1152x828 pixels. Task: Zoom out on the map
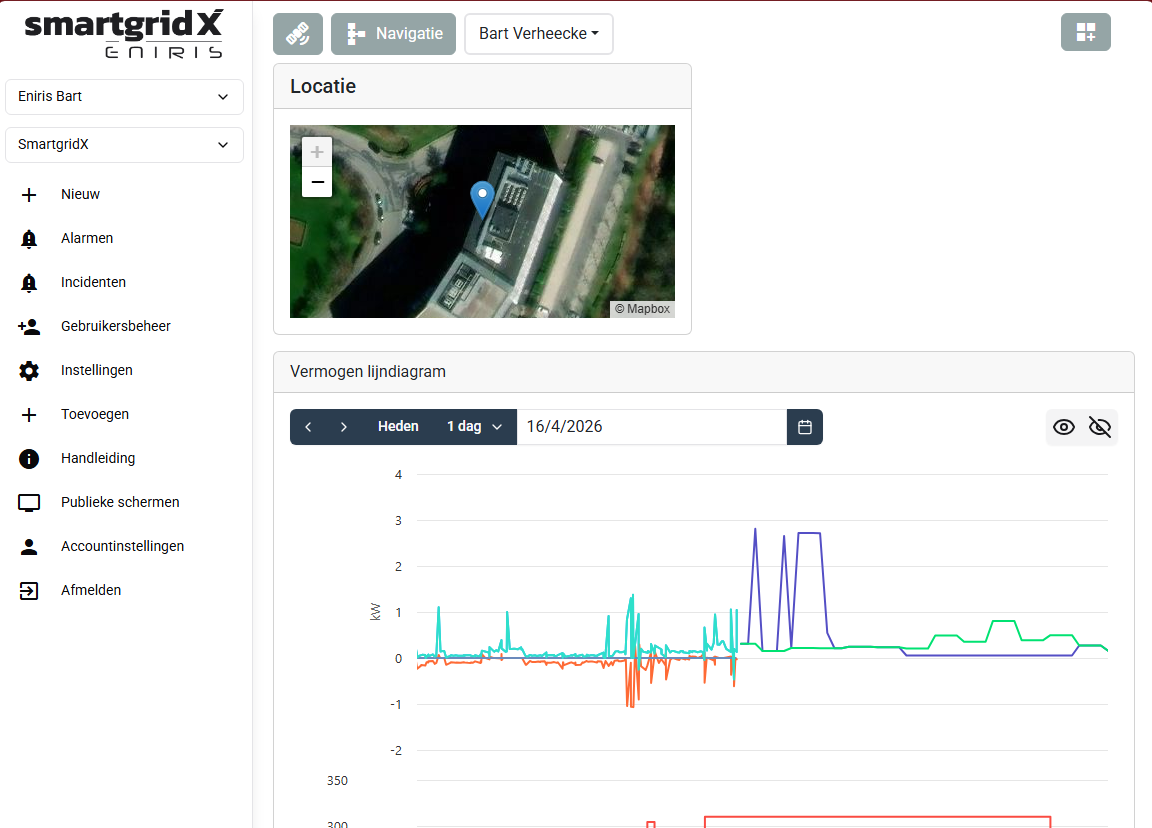tap(317, 182)
